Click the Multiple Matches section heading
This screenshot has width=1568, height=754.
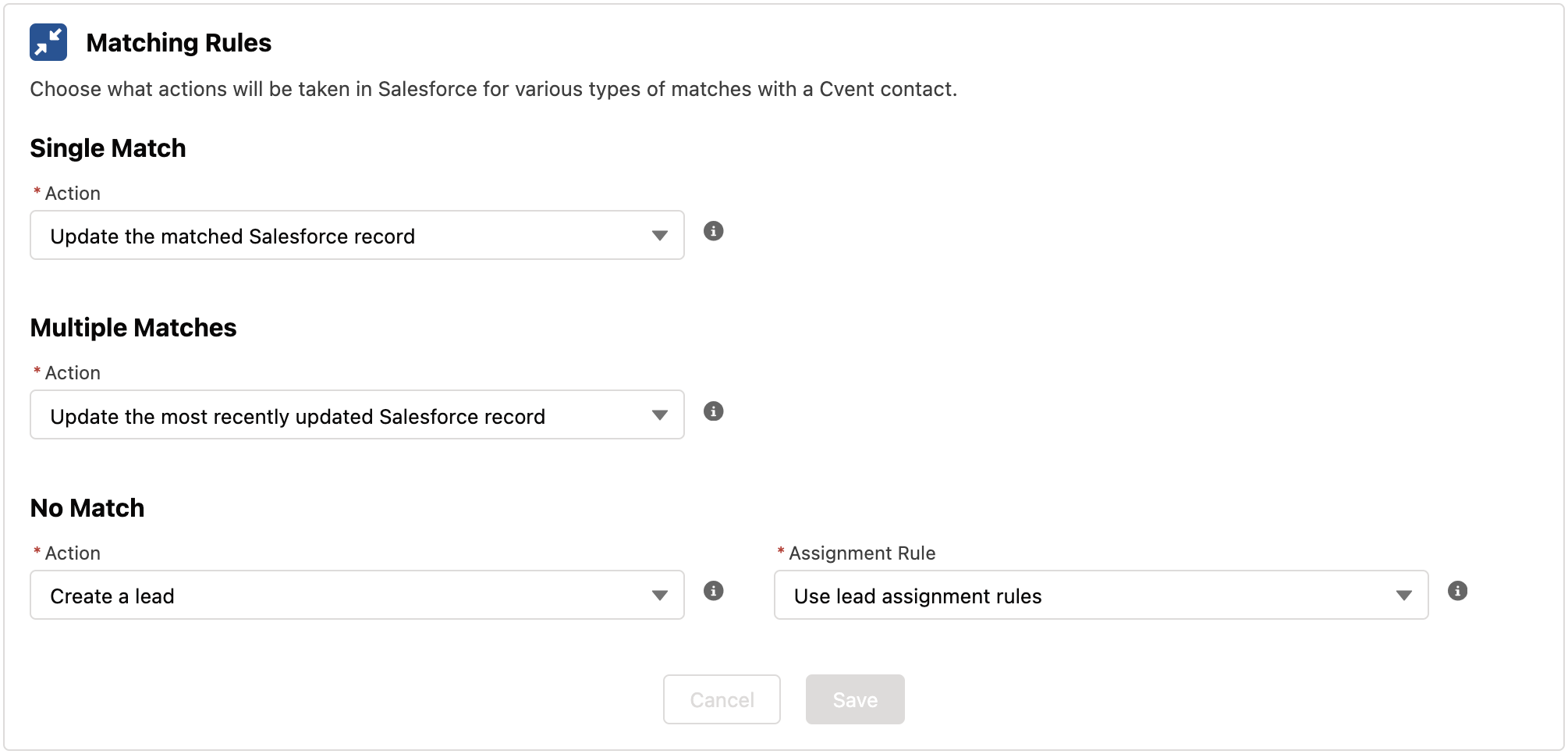(133, 328)
